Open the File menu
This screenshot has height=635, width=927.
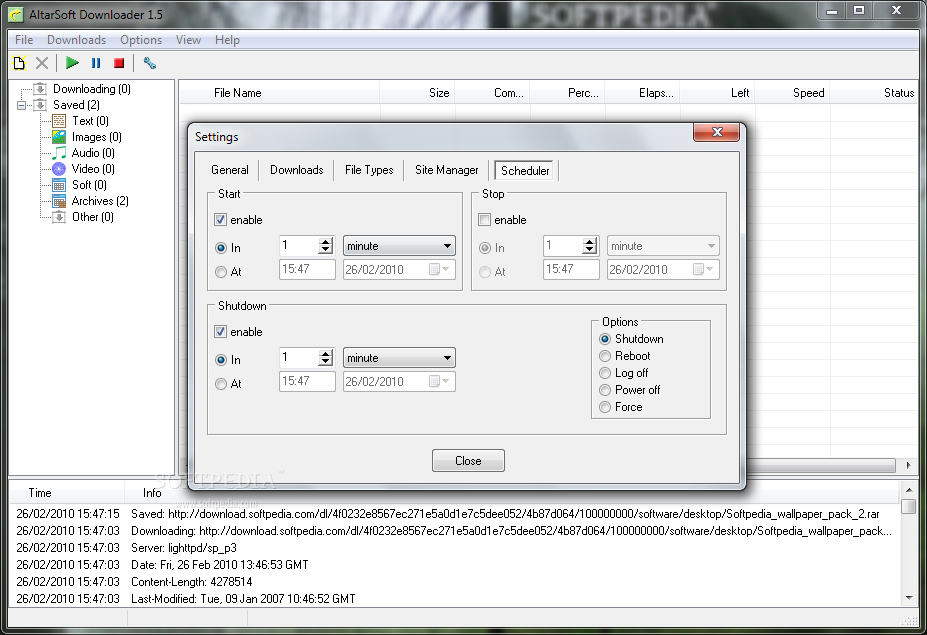[x=24, y=40]
